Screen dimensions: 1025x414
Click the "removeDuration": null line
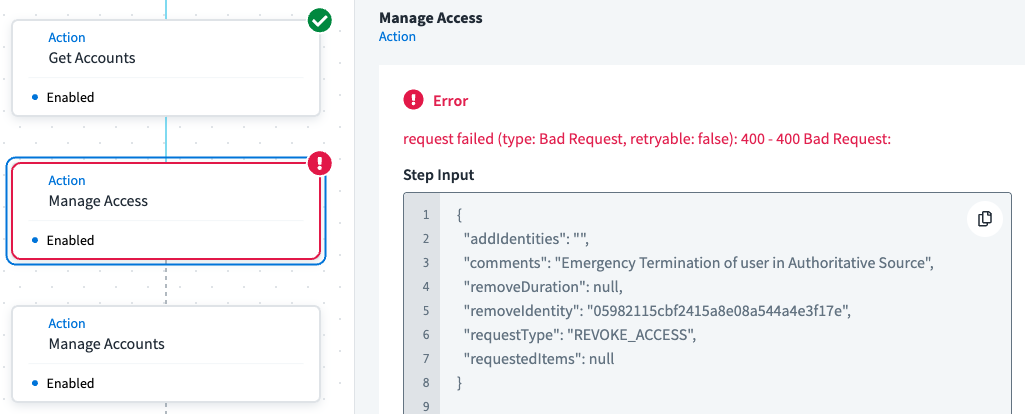pyautogui.click(x=543, y=286)
